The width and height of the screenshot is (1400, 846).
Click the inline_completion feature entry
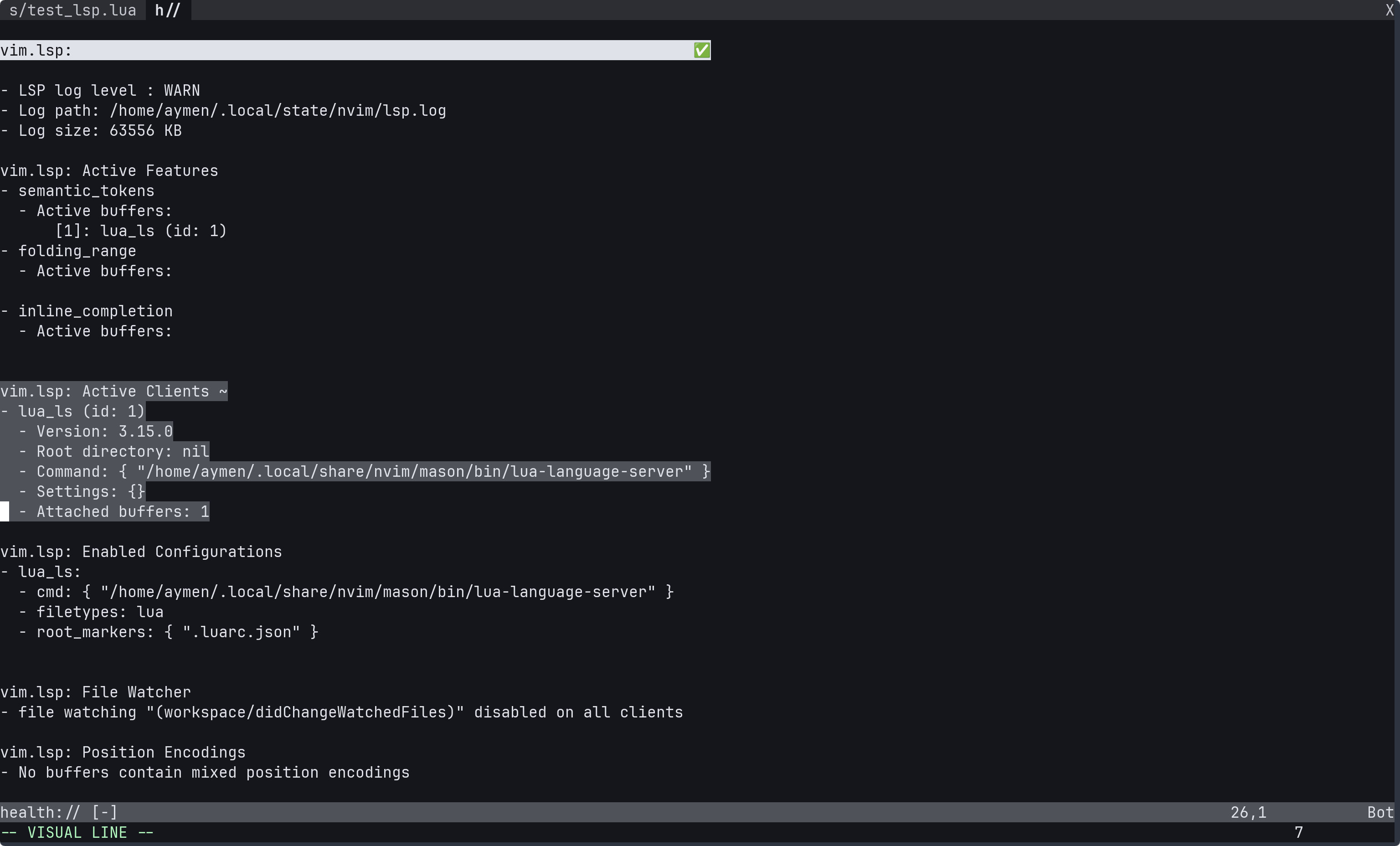click(x=95, y=311)
